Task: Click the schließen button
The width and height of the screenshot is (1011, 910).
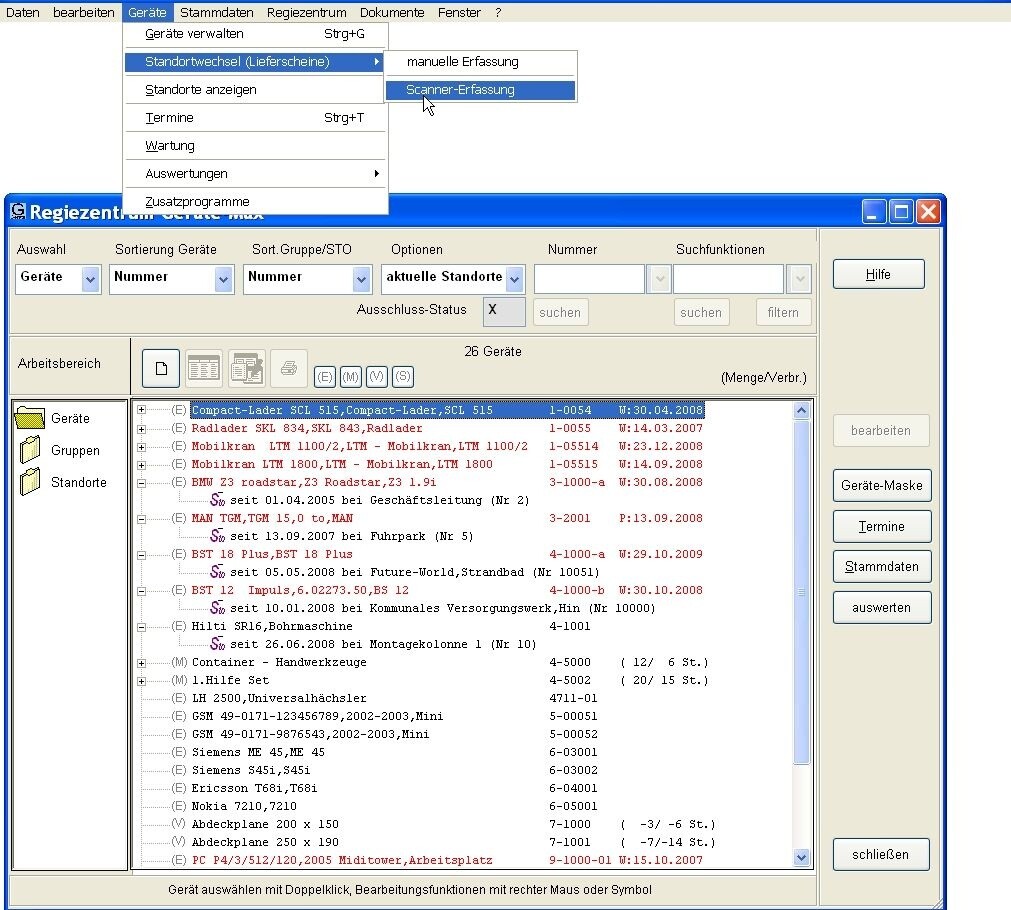Action: tap(881, 855)
